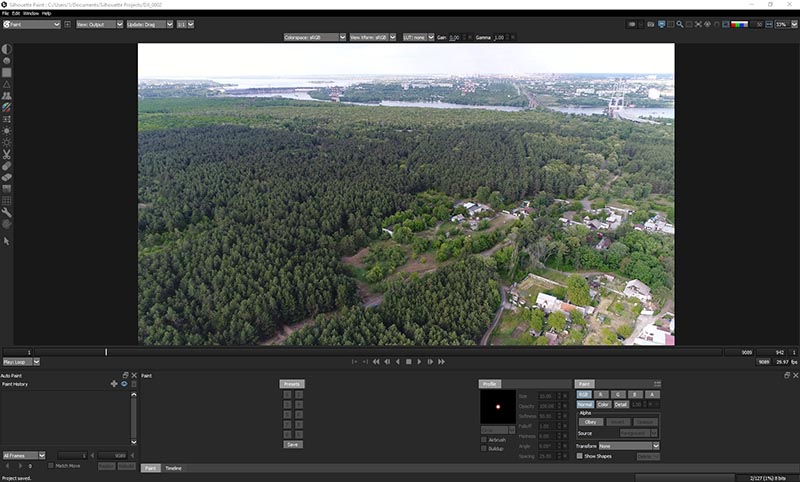
Task: Switch to the Timeline tab
Action: pos(173,468)
